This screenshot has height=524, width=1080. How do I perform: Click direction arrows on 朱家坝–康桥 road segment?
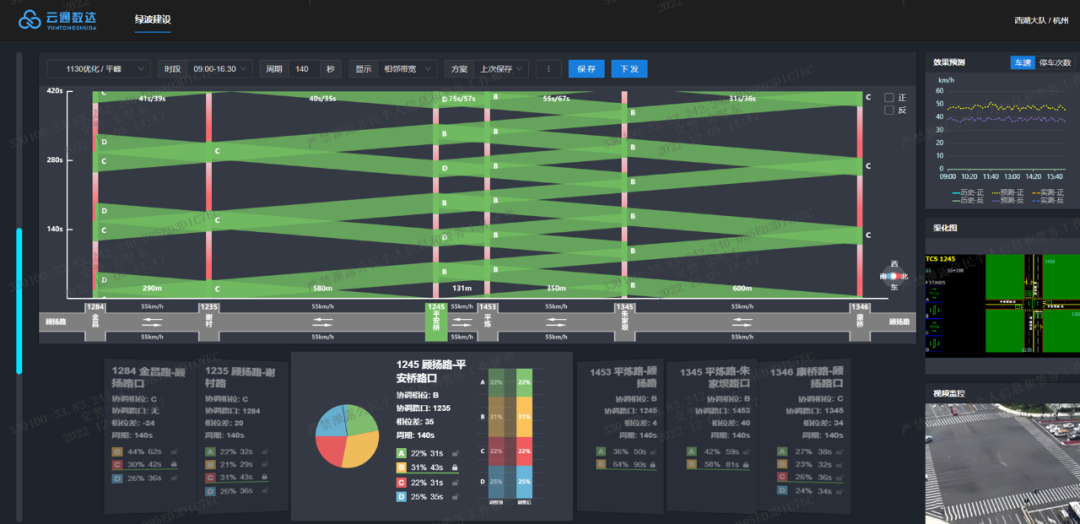pyautogui.click(x=742, y=322)
